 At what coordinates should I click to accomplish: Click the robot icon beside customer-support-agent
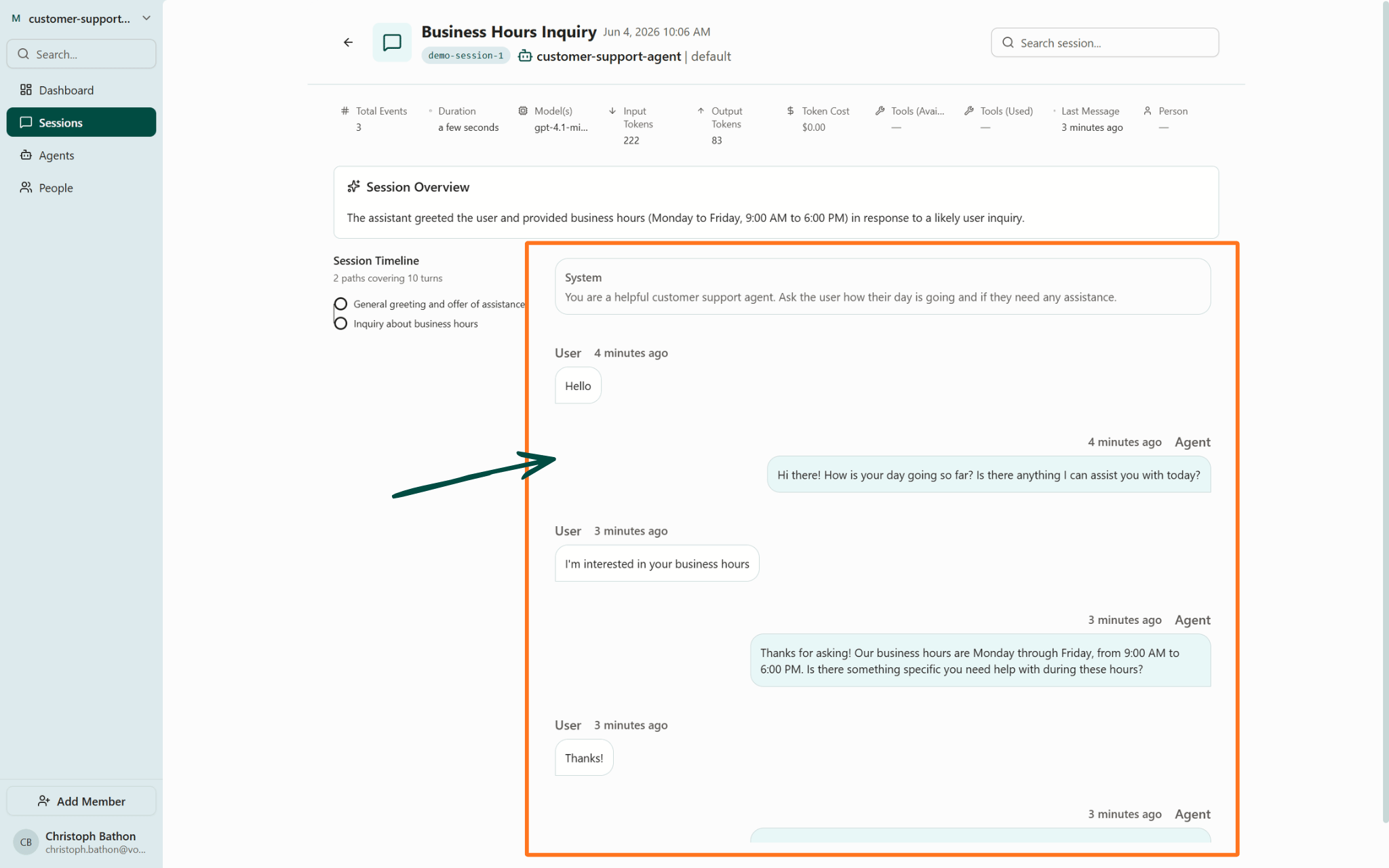pyautogui.click(x=525, y=56)
